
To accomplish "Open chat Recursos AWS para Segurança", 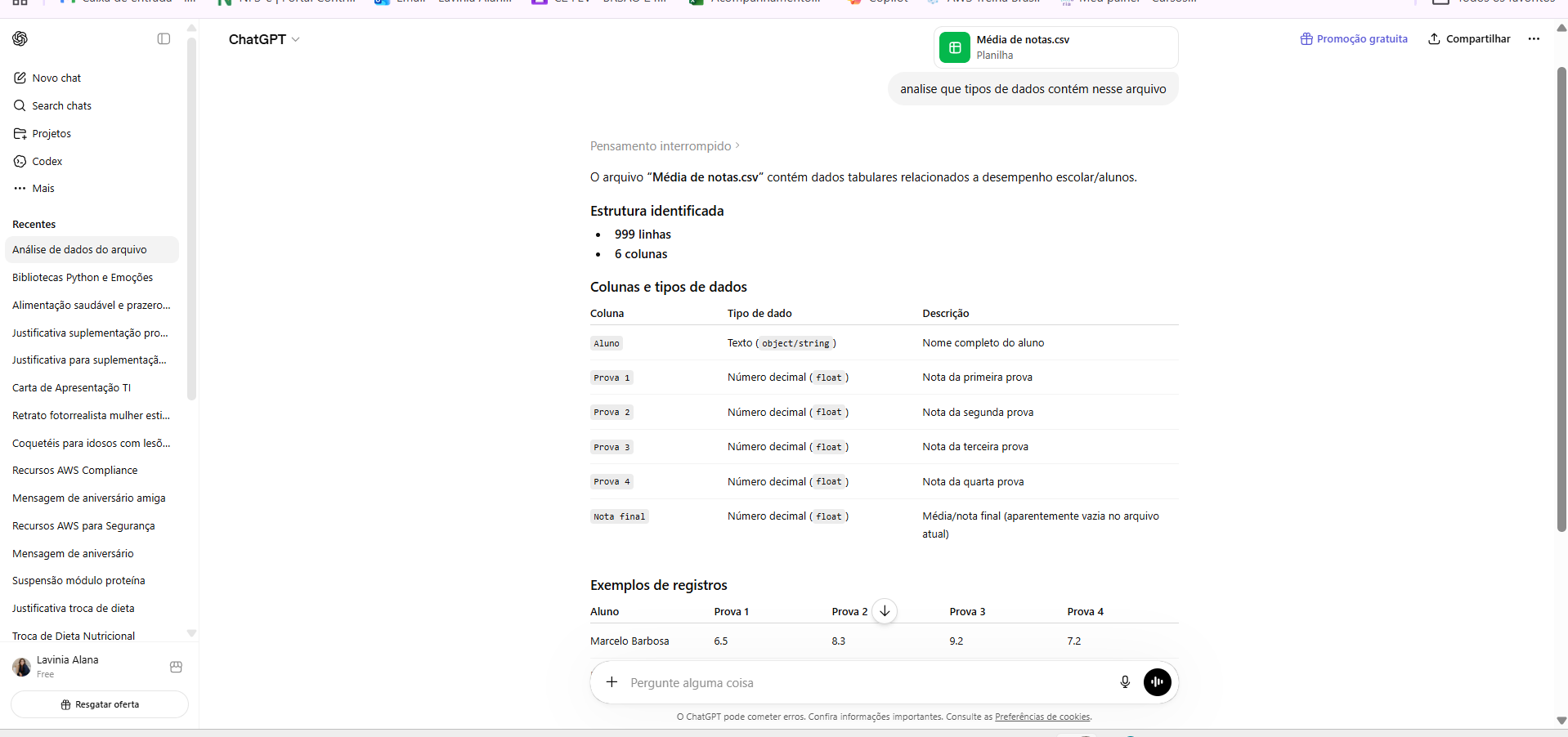I will [92, 526].
